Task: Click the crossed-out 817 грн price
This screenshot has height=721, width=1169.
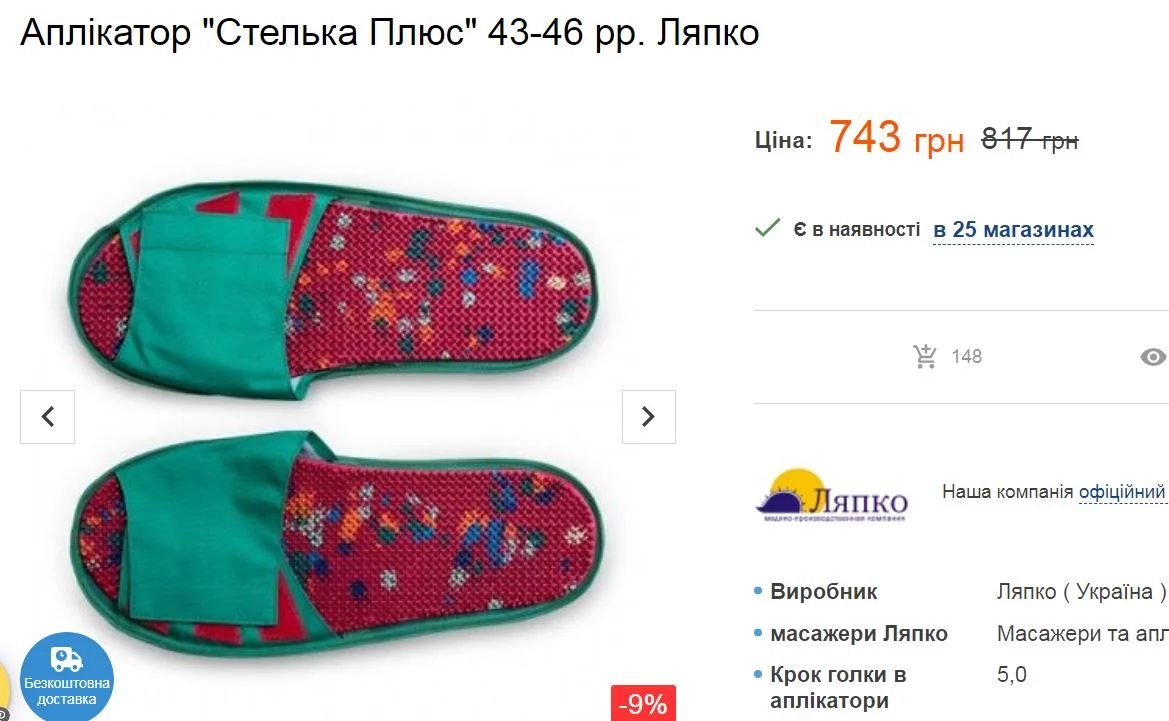Action: click(1029, 140)
